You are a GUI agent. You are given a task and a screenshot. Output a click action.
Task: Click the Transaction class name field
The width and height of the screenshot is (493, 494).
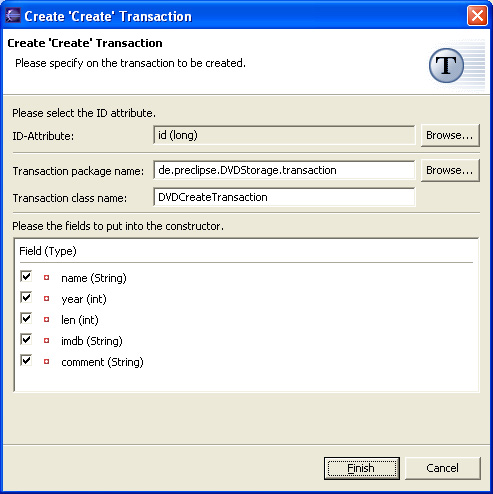(284, 197)
